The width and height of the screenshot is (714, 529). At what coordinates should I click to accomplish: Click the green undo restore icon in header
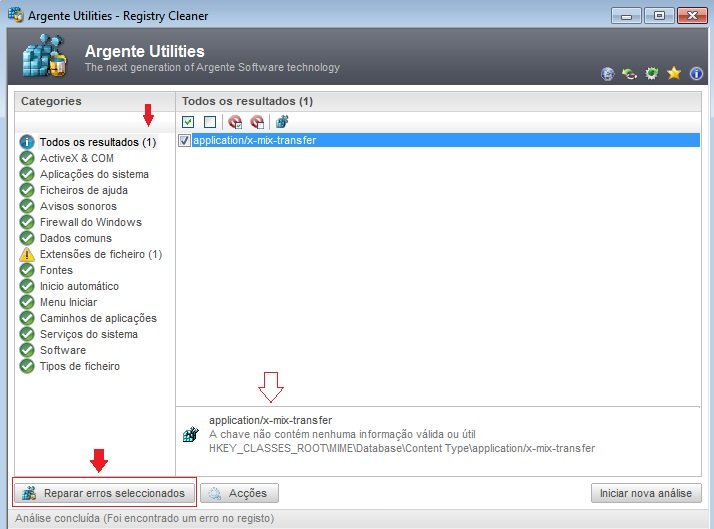[x=630, y=73]
